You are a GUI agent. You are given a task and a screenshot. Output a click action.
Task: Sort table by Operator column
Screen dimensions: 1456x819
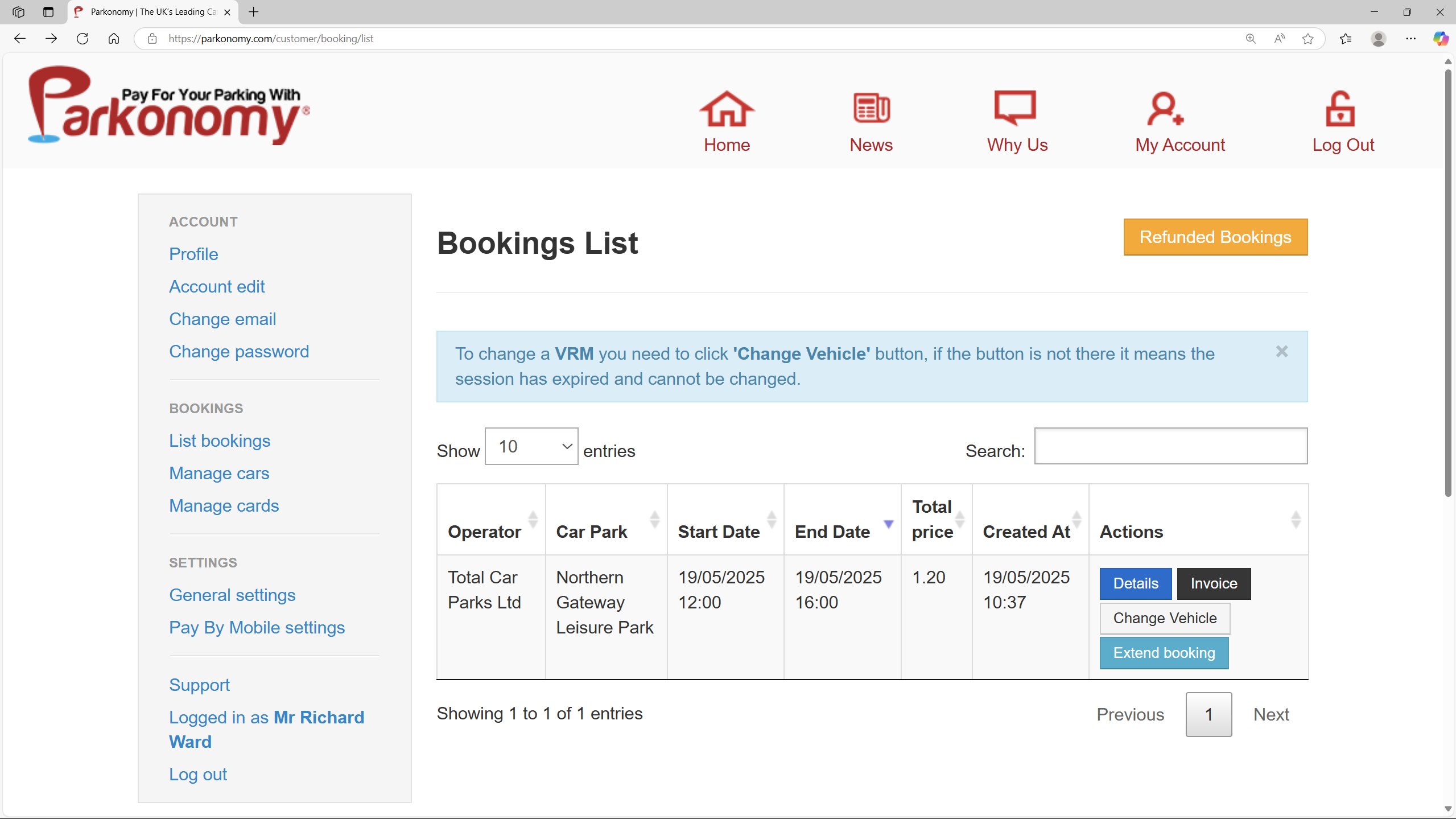[x=491, y=519]
